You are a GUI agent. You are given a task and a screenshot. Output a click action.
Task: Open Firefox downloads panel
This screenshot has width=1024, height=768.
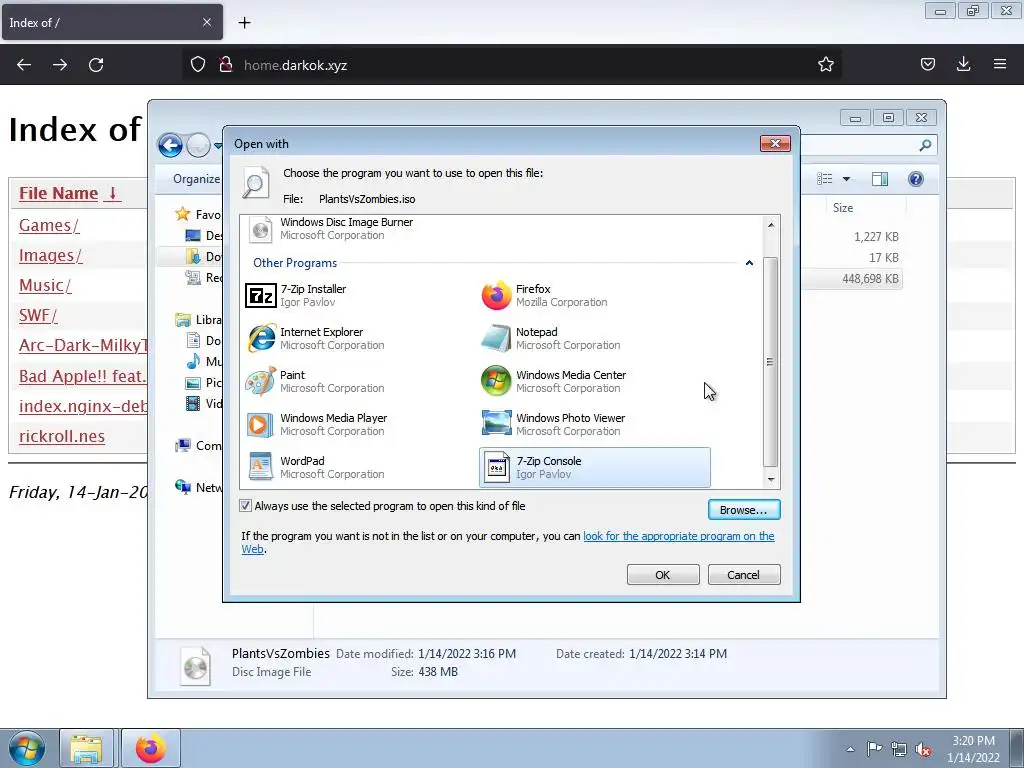[x=963, y=64]
